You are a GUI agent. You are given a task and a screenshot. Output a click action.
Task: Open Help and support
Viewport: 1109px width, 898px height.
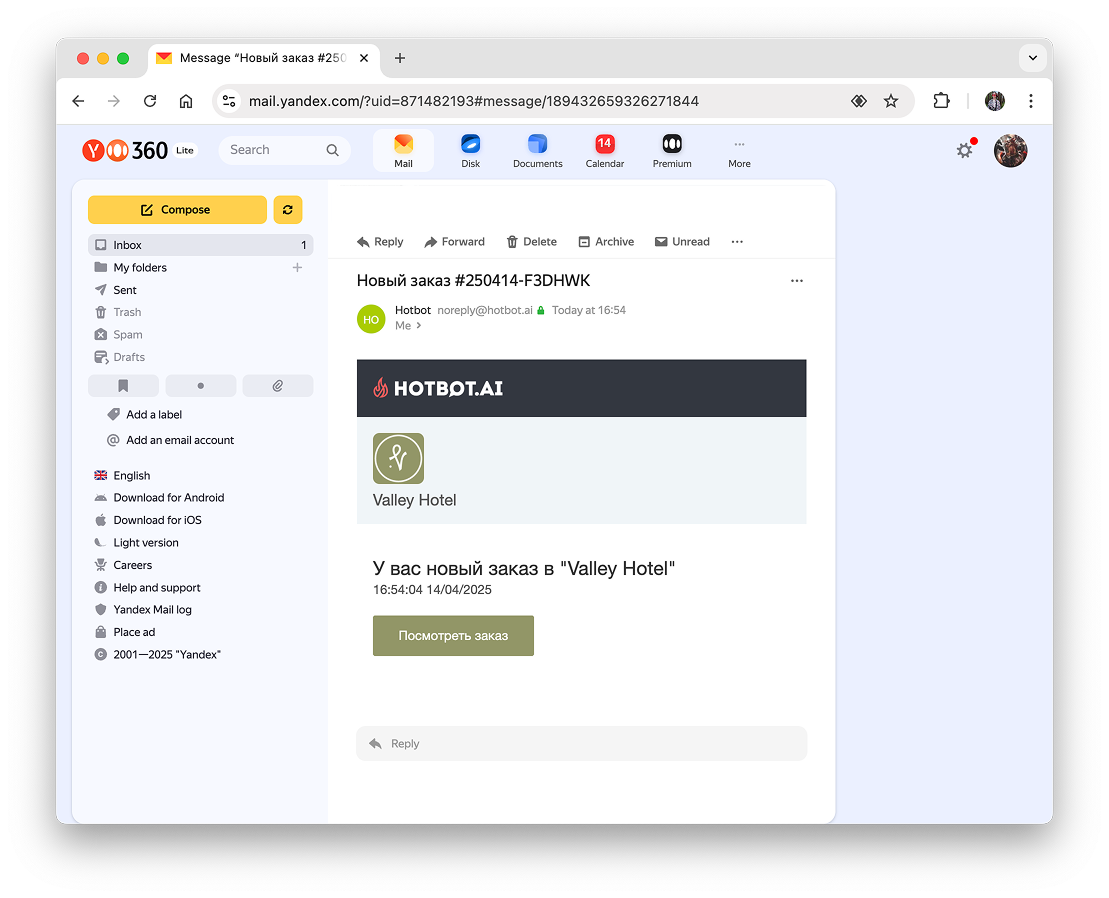[x=156, y=588]
